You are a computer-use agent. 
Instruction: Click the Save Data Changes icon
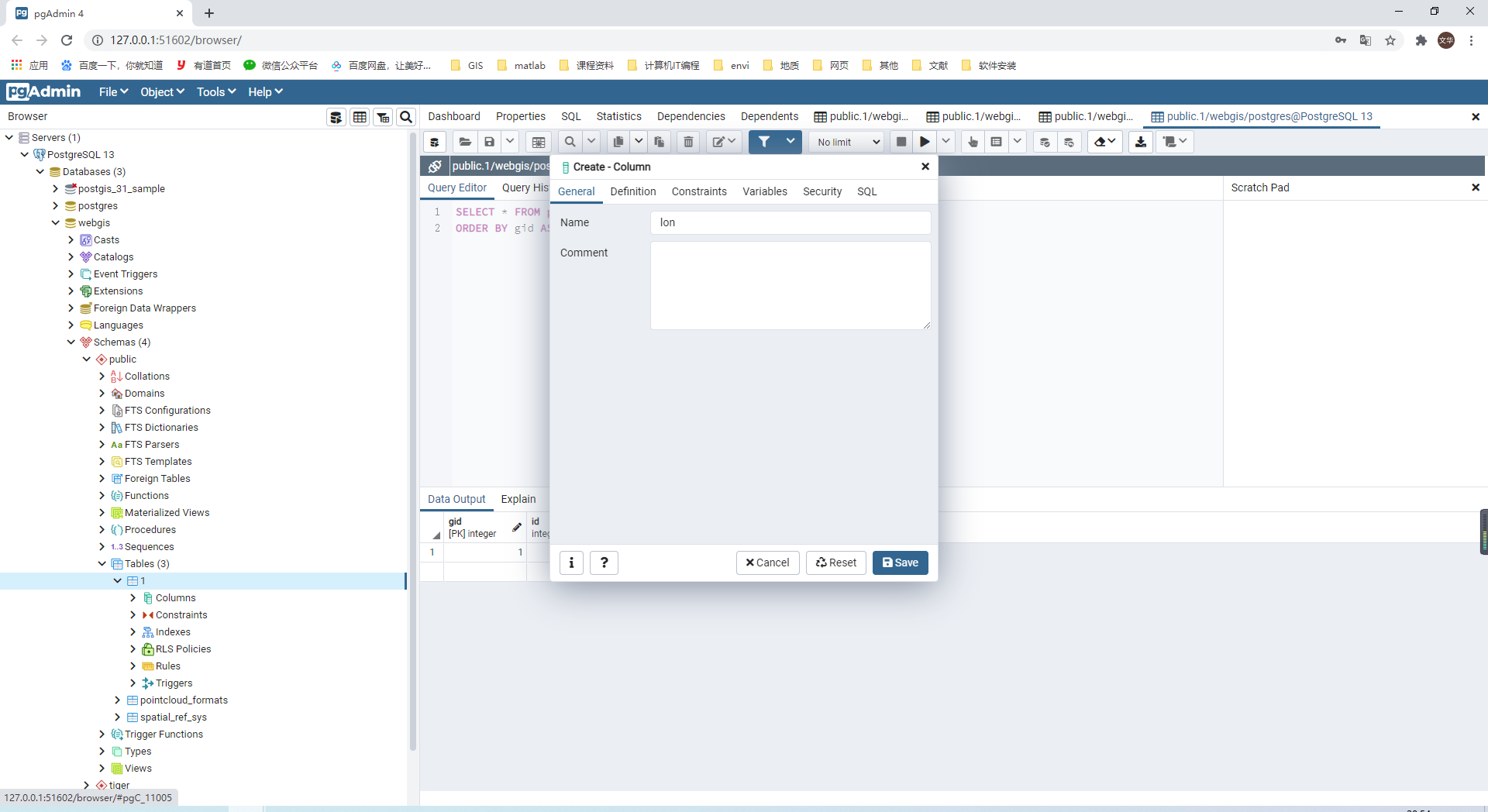point(539,142)
